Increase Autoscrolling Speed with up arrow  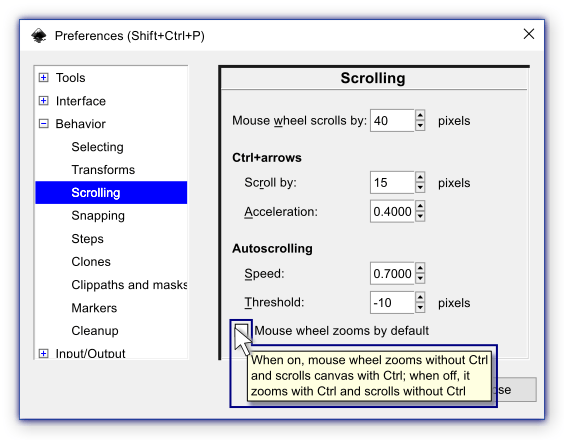[x=420, y=268]
